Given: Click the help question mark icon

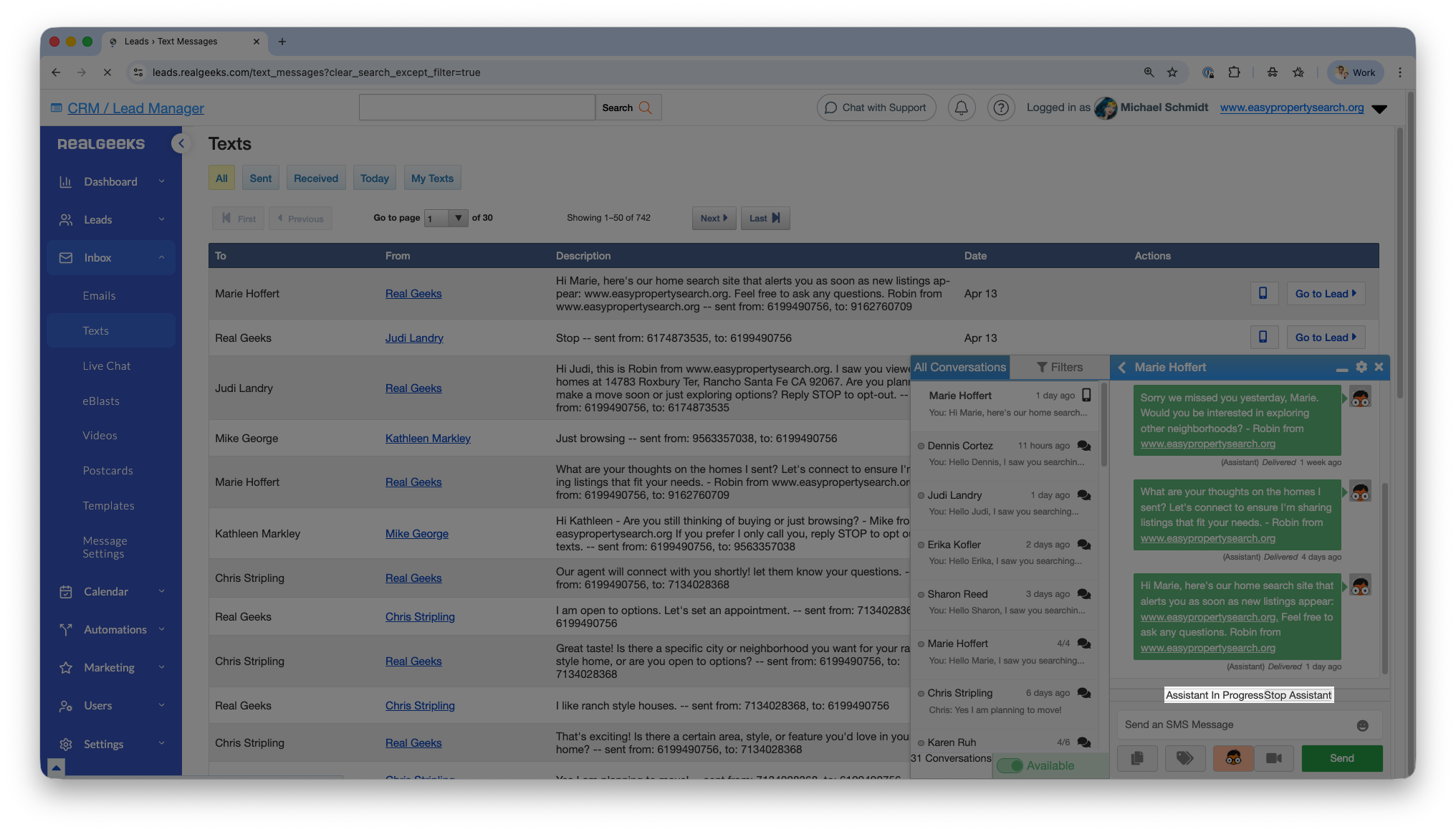Looking at the screenshot, I should 1001,107.
